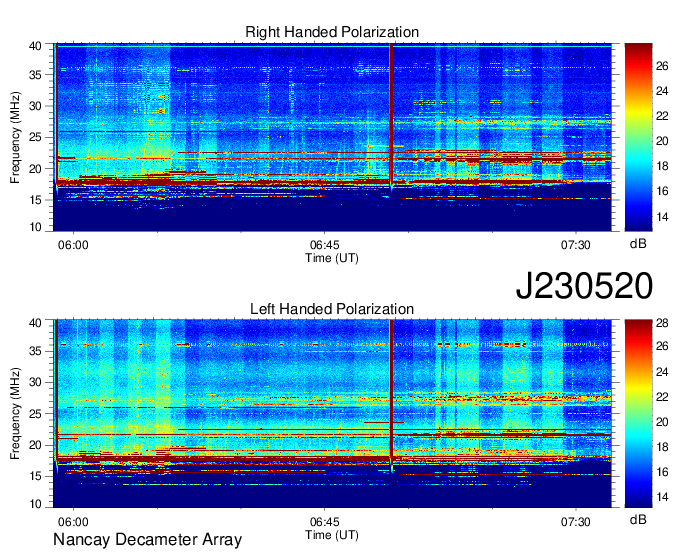The image size is (680, 552).
Task: Click the 'Right Handed Polarization' title
Action: (332, 32)
